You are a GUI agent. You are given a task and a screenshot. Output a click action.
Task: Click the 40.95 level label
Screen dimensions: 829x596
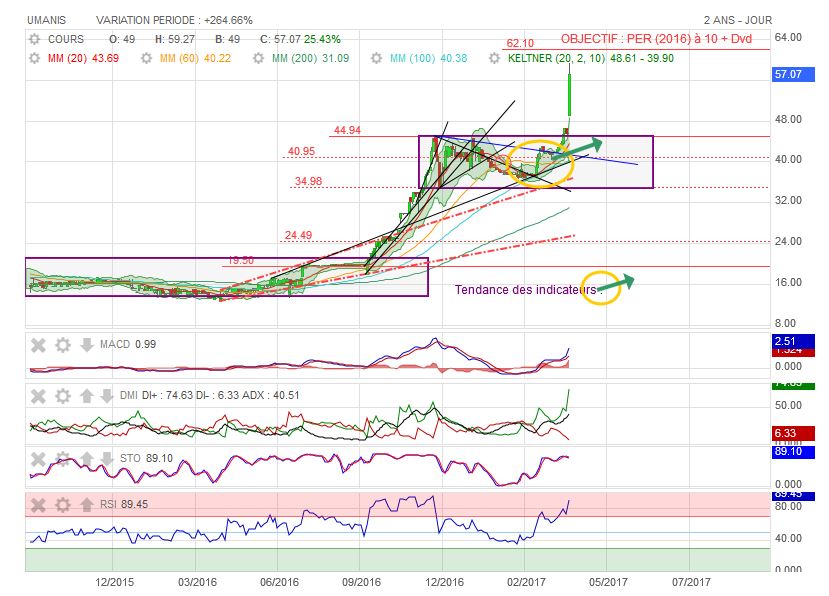[x=301, y=151]
